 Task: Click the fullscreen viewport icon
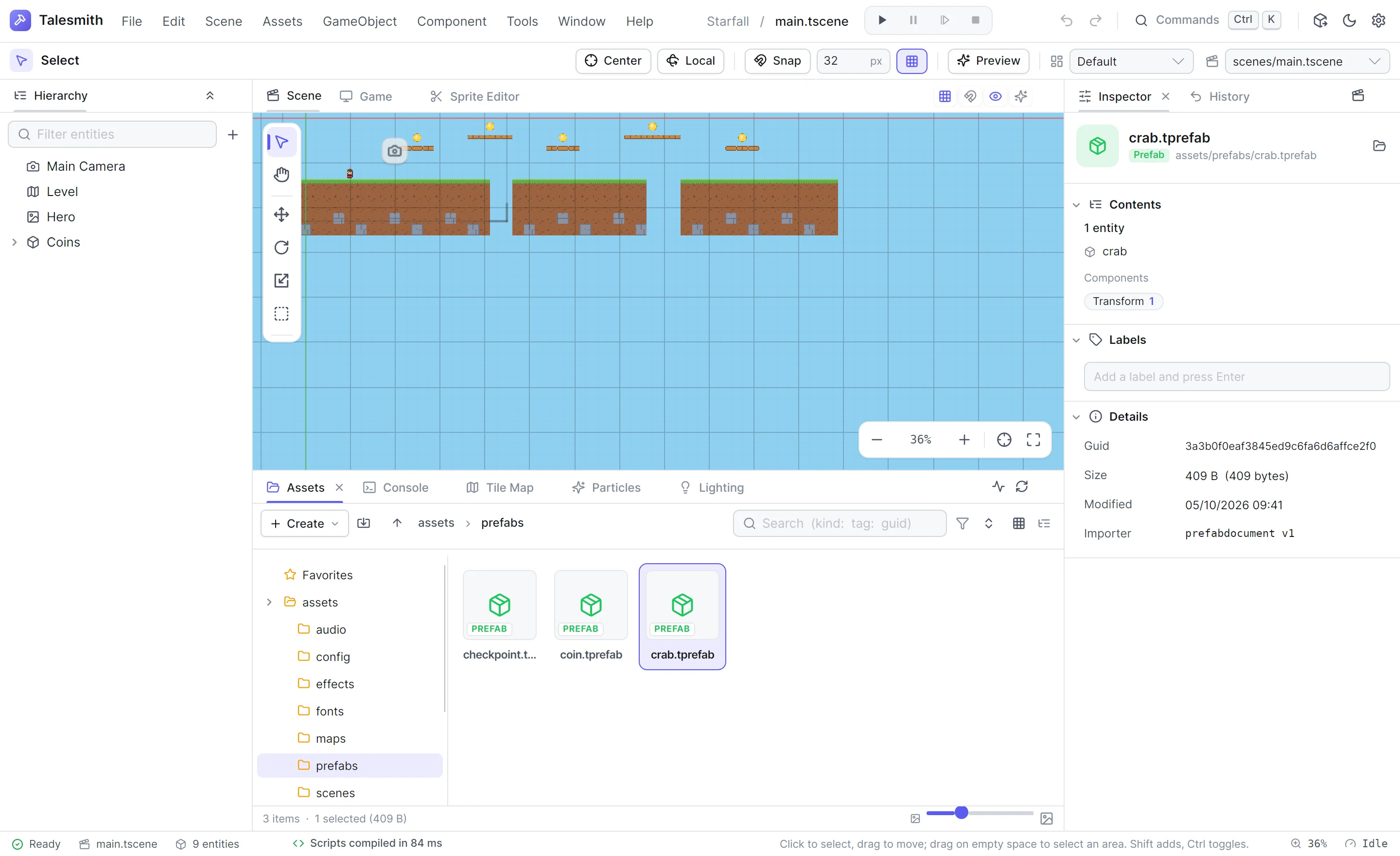[1033, 439]
